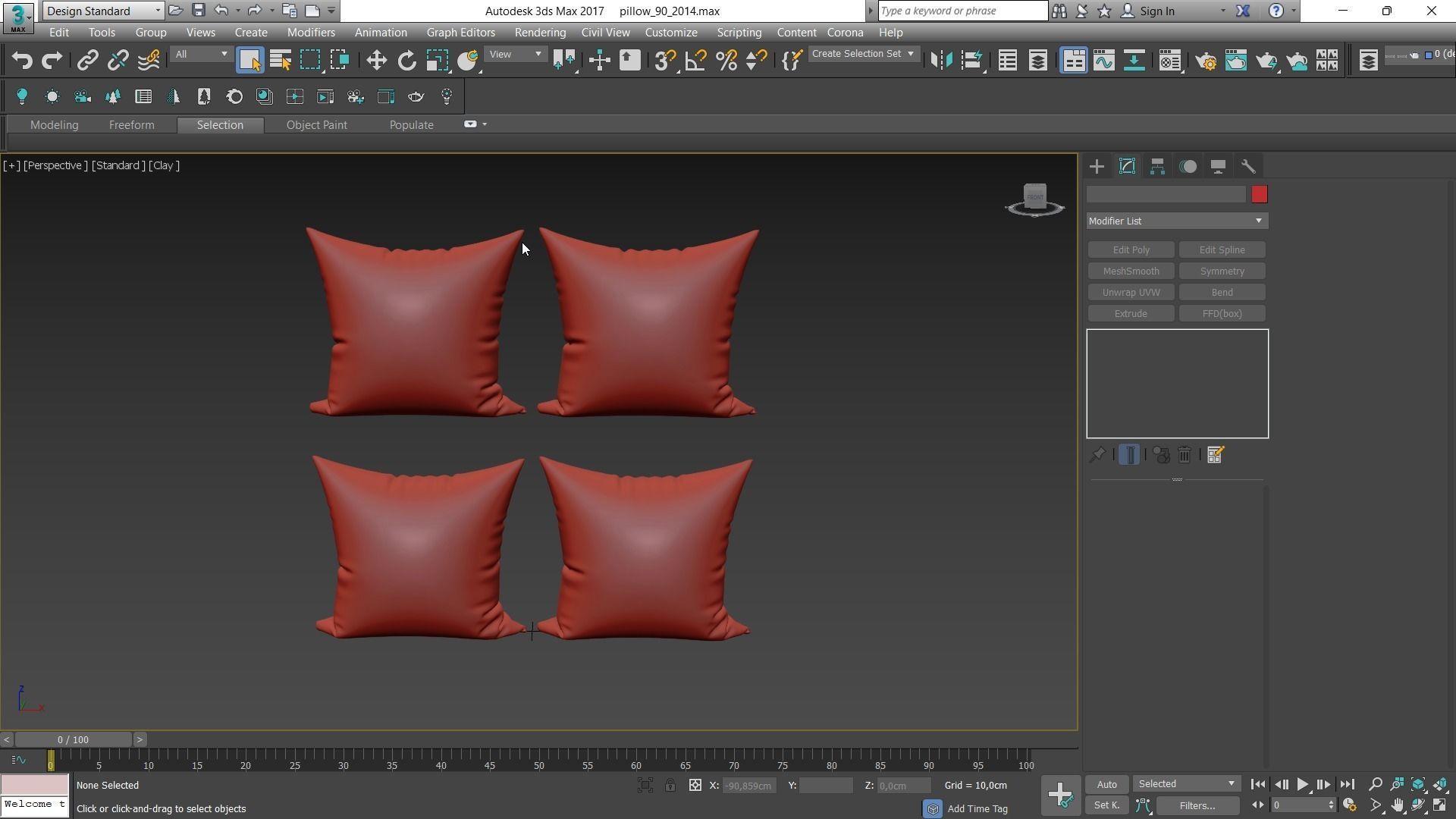Screen dimensions: 1456x819
Task: Open the Motion command panel tab
Action: 1188,167
